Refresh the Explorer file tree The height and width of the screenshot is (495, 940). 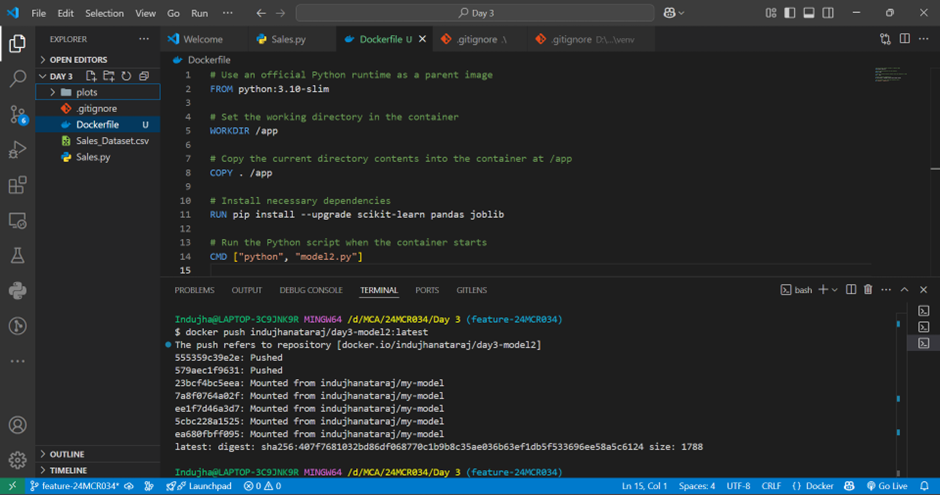[126, 76]
